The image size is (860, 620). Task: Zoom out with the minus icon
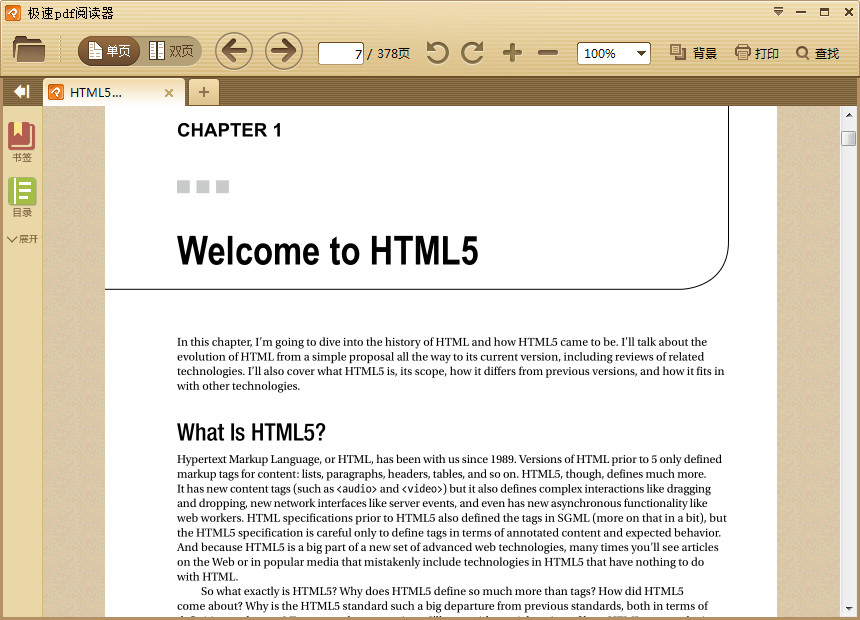coord(548,53)
